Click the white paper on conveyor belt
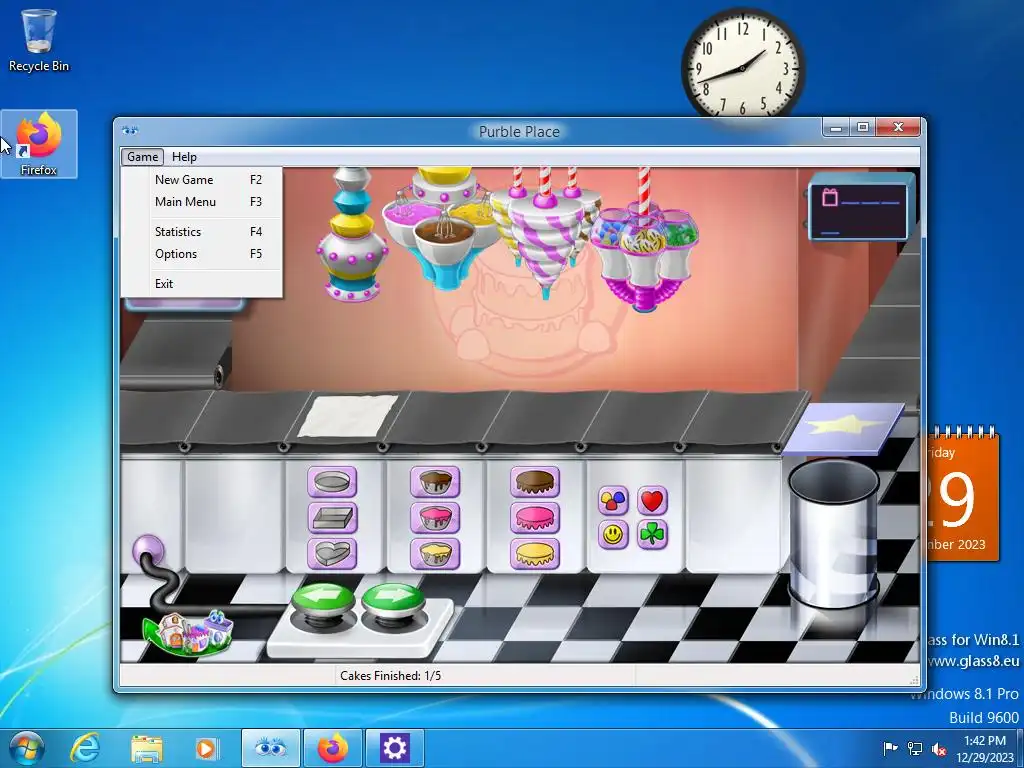The height and width of the screenshot is (768, 1024). tap(347, 415)
